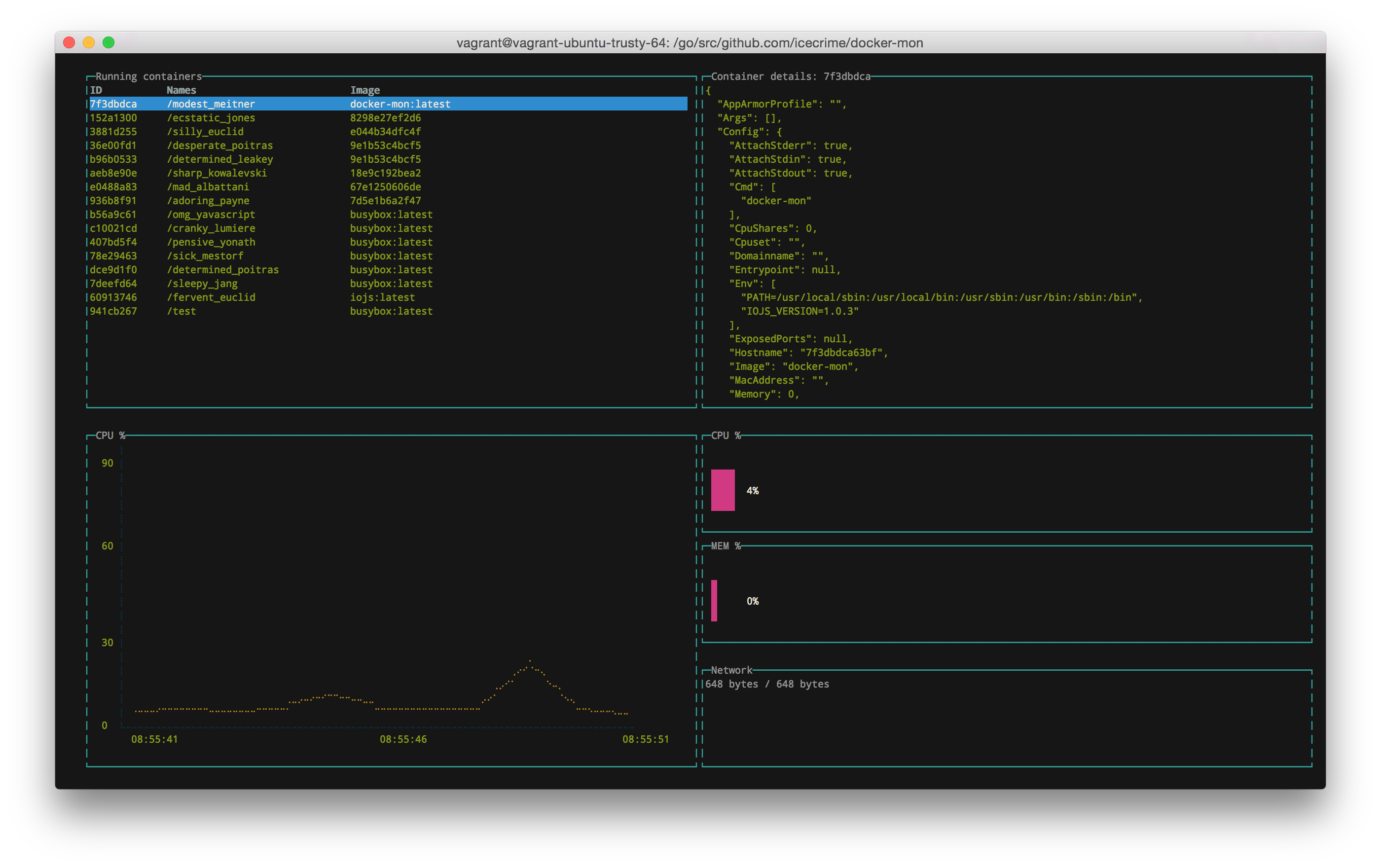The image size is (1381, 868).
Task: Click the CPU graph peak point
Action: [530, 661]
